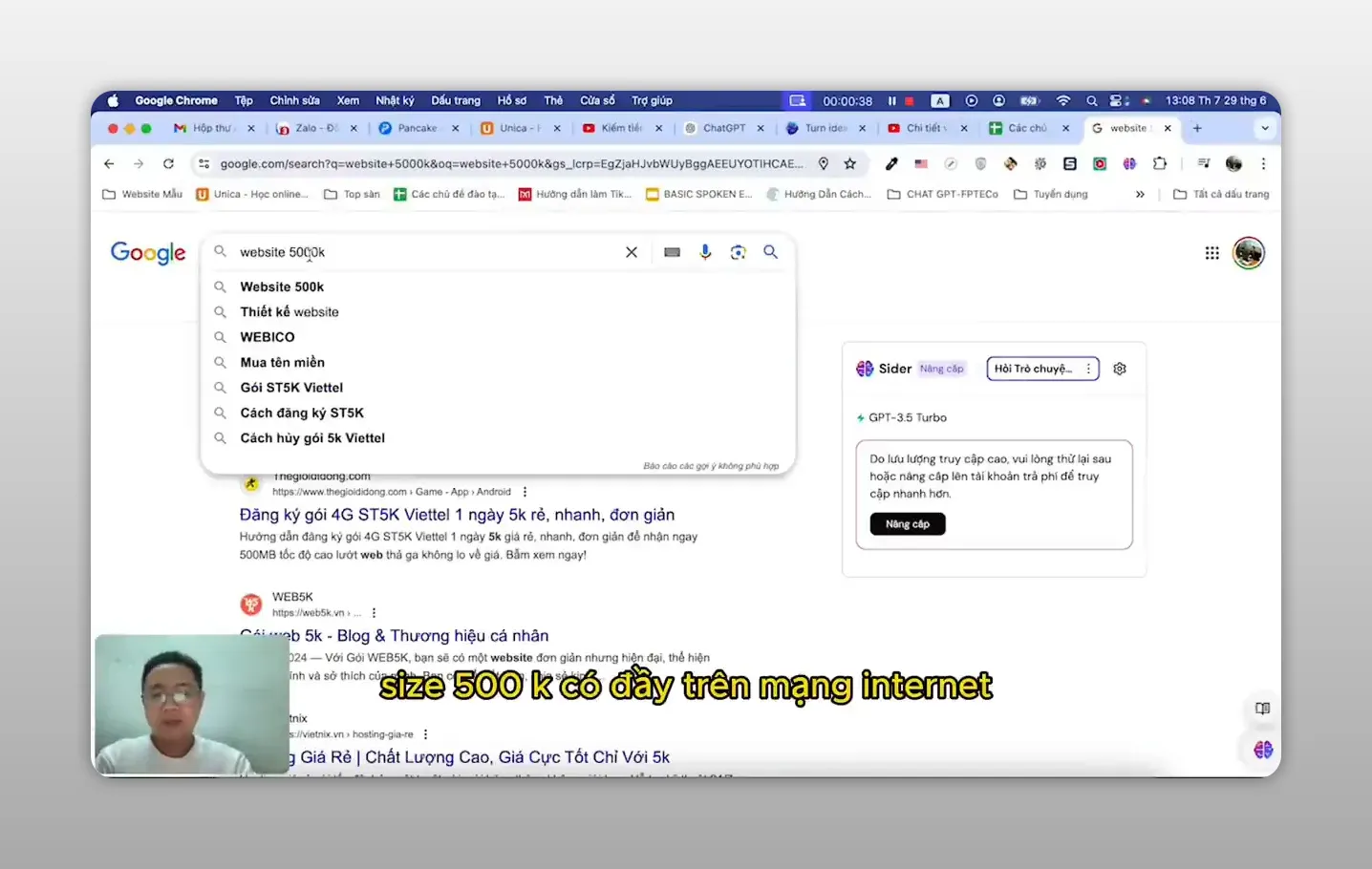Open the Tệp menu
1372x869 pixels.
(x=244, y=100)
